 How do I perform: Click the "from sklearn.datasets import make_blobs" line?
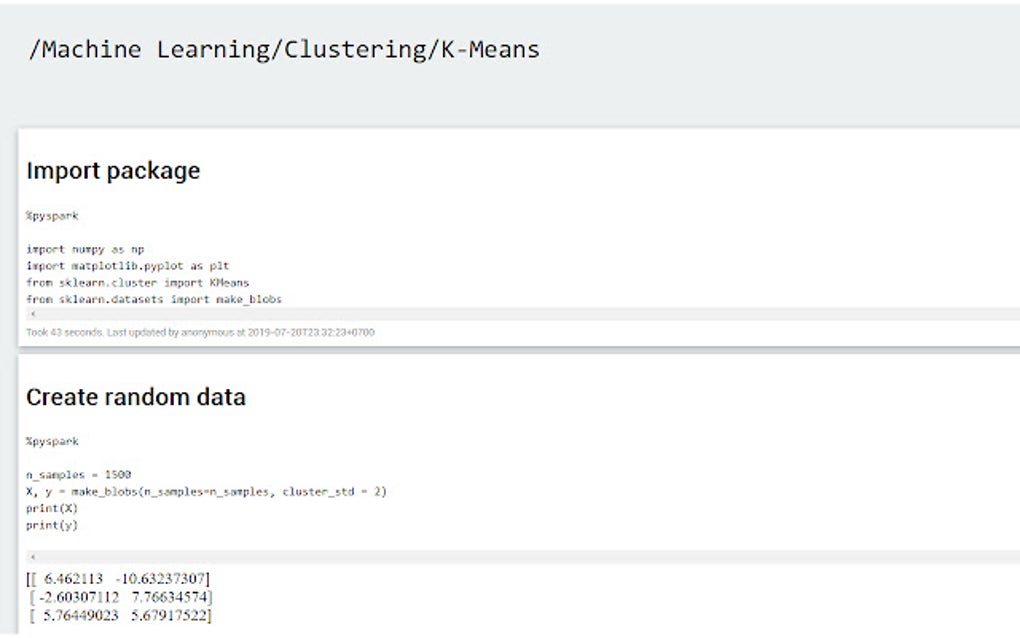click(154, 299)
